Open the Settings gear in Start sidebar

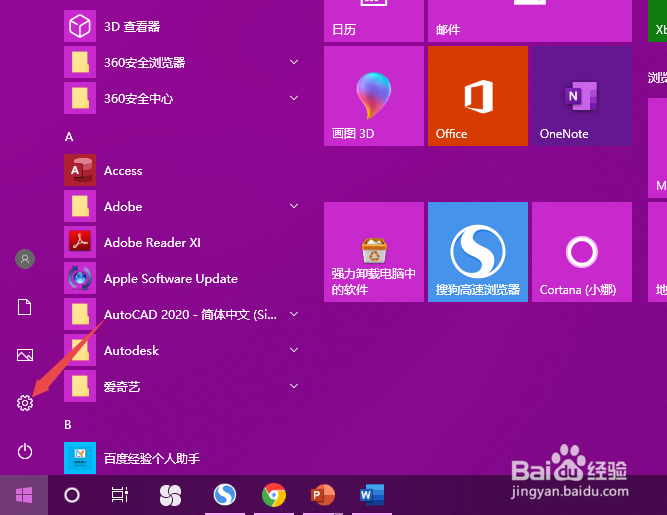click(x=25, y=402)
